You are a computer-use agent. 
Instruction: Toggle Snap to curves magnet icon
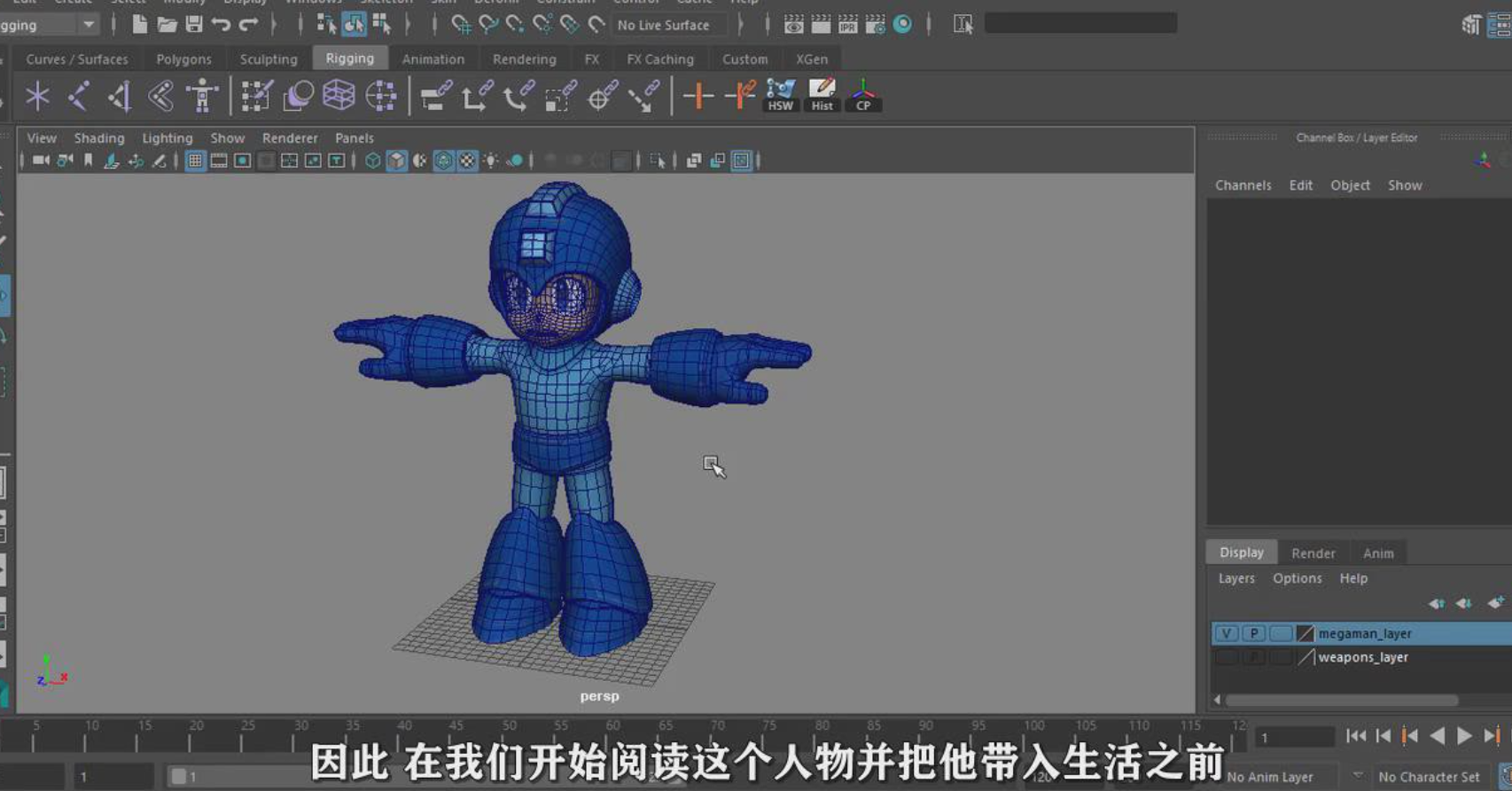click(488, 25)
